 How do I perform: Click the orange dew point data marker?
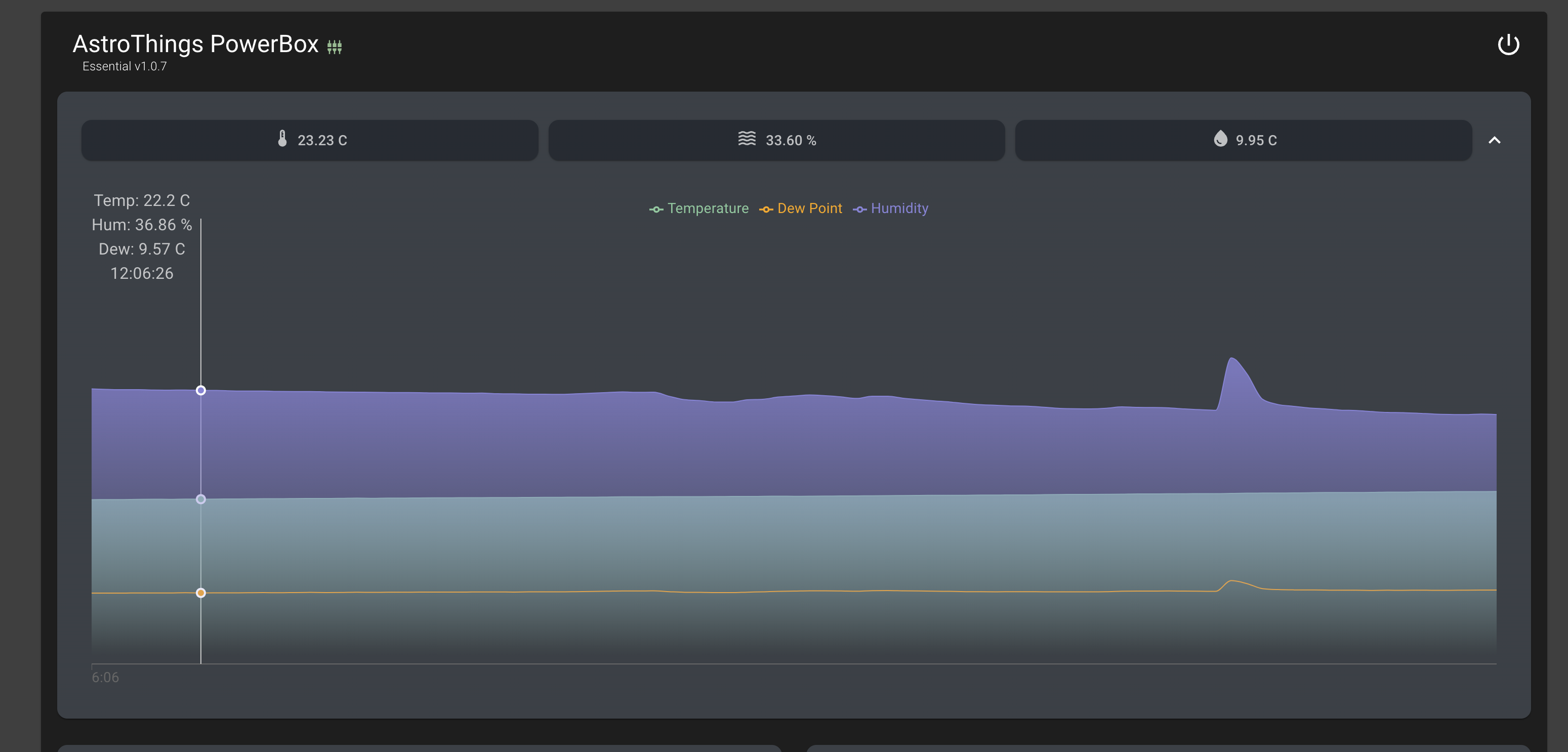pyautogui.click(x=201, y=593)
